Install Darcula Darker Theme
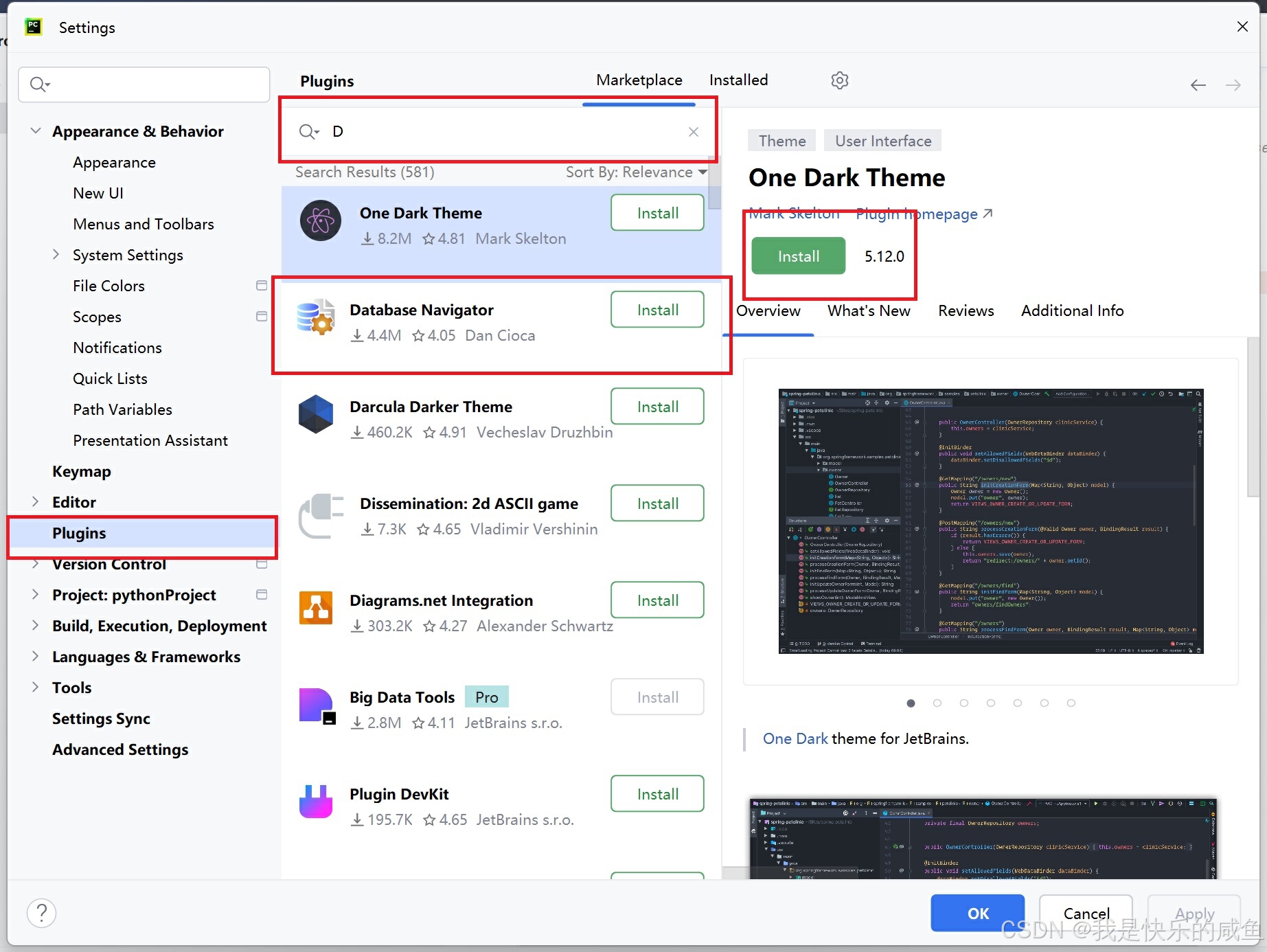This screenshot has height=952, width=1267. click(x=657, y=407)
